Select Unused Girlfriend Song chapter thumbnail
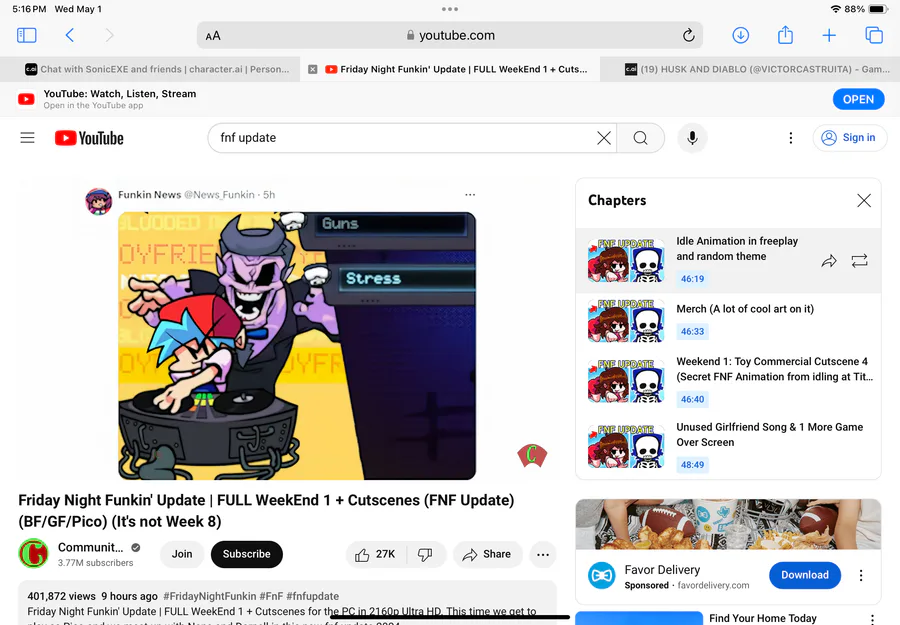 [x=626, y=447]
